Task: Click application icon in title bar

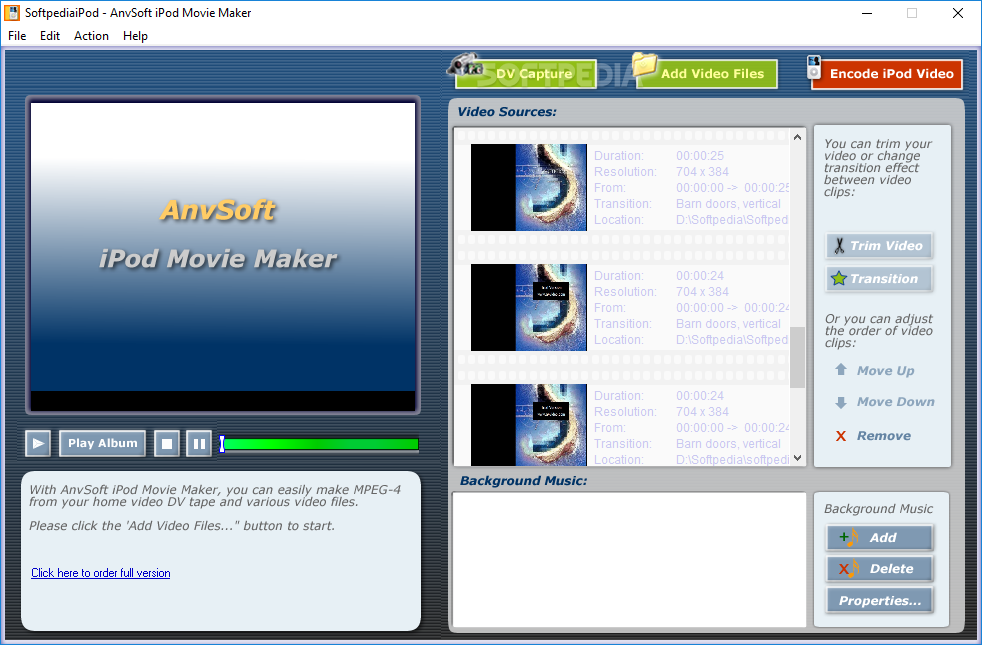Action: click(x=12, y=13)
